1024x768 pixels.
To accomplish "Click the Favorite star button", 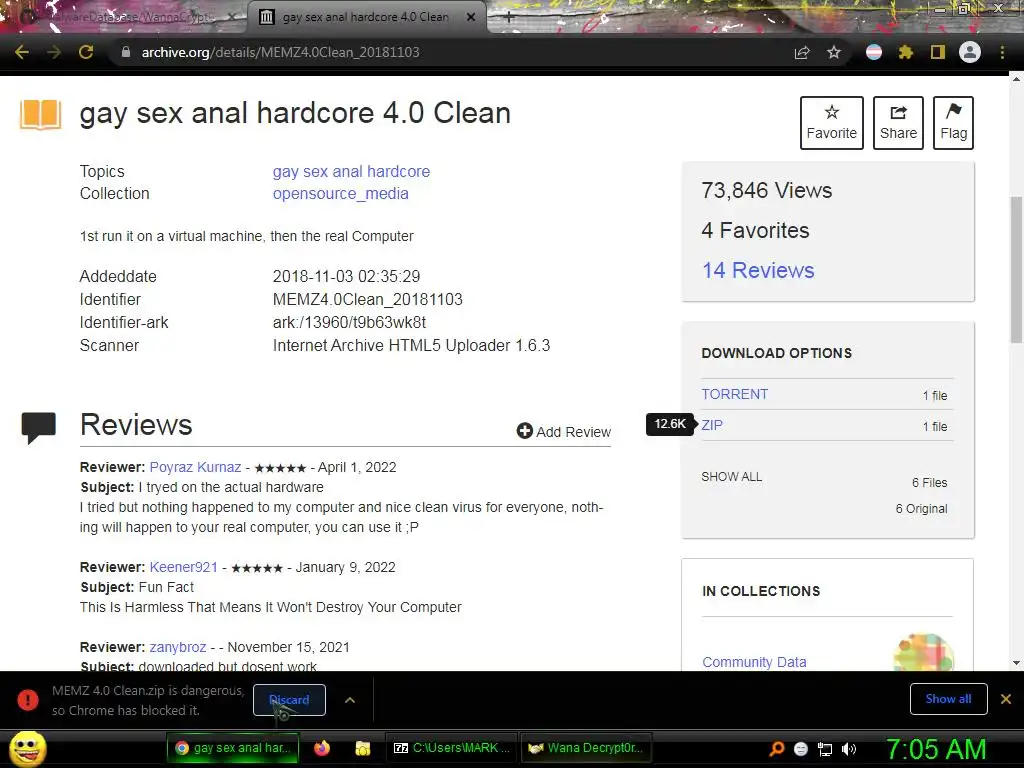I will pos(831,123).
